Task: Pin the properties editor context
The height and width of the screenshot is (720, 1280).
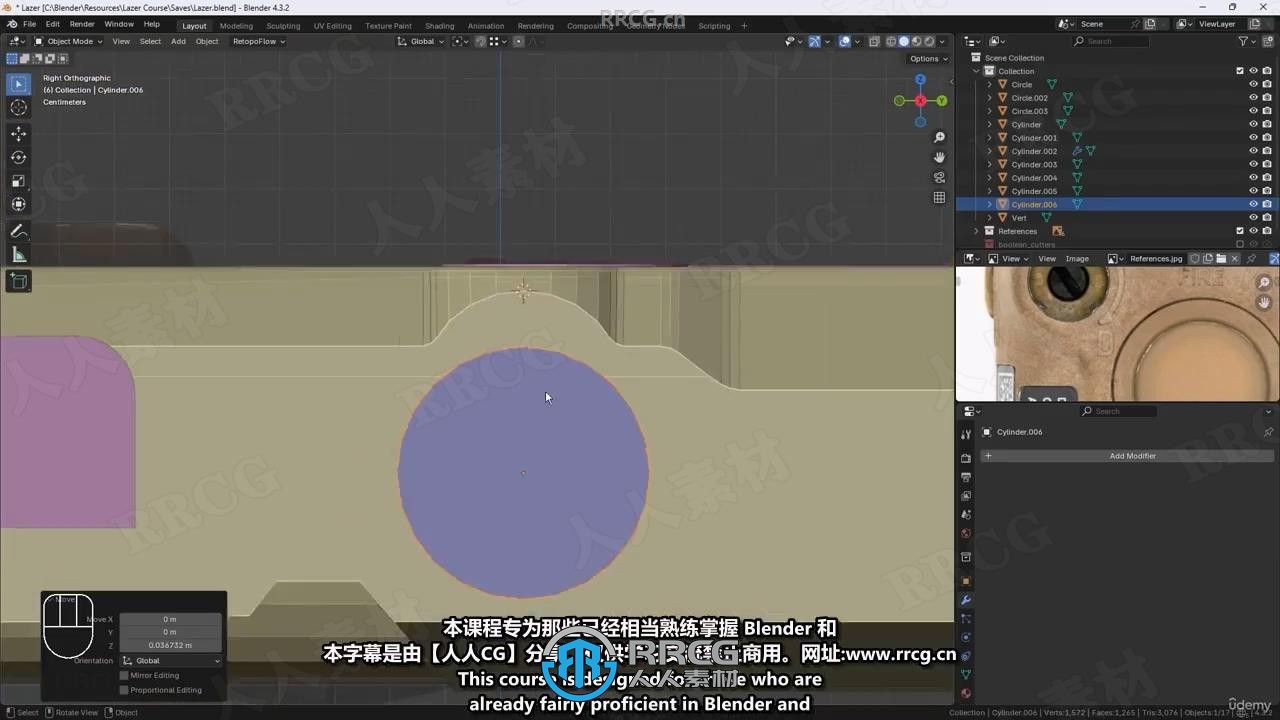Action: coord(1268,432)
